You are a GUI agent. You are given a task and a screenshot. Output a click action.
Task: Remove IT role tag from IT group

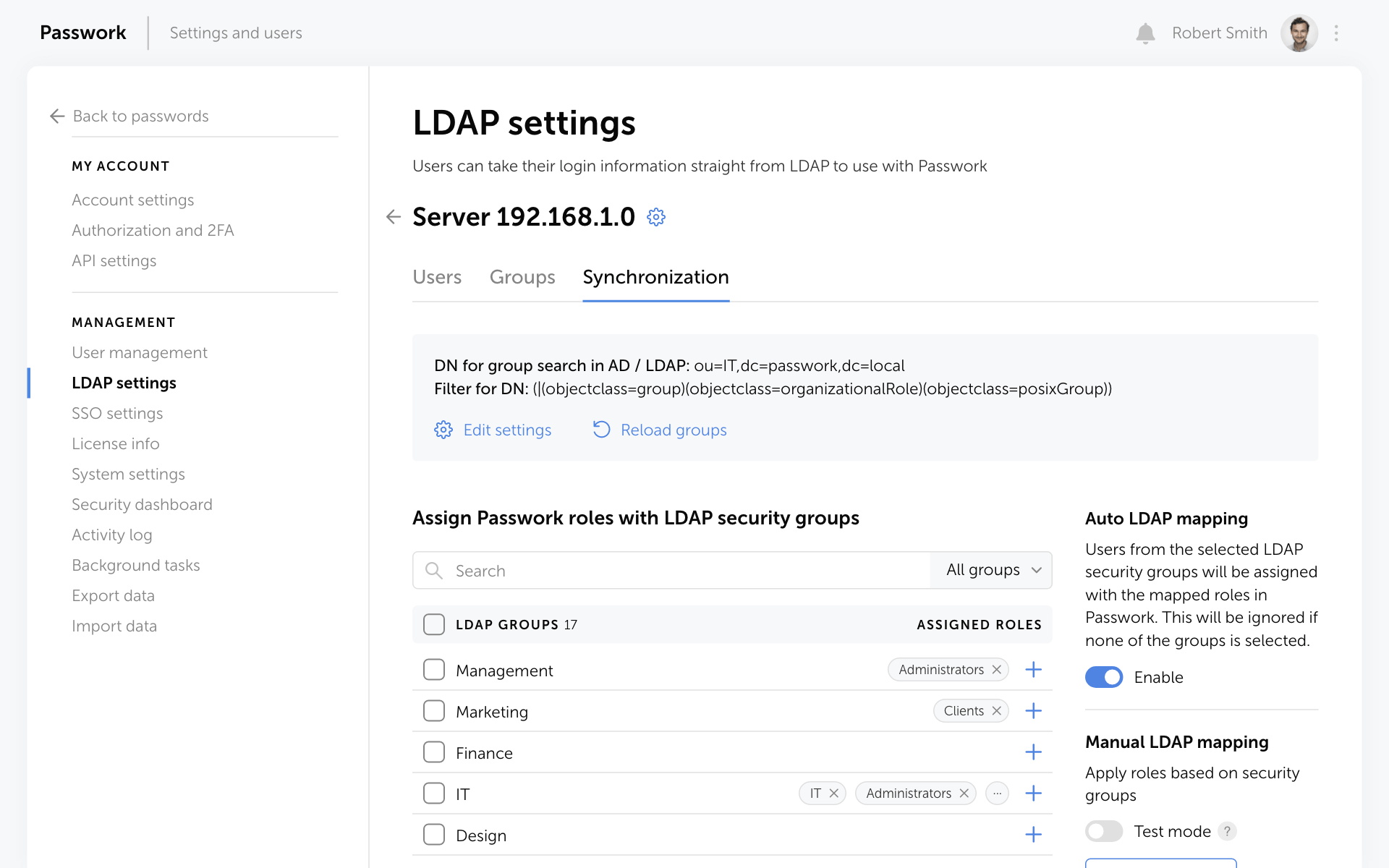834,793
